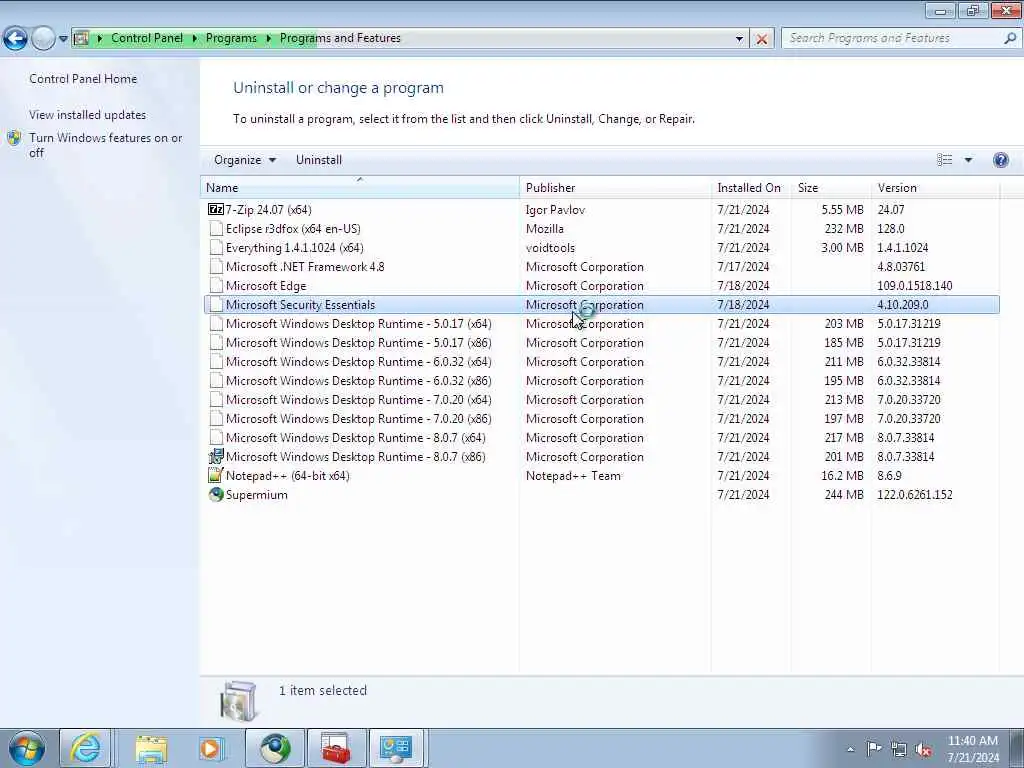Sort by the Name column header
Screen dimensions: 1024x768
[x=360, y=187]
